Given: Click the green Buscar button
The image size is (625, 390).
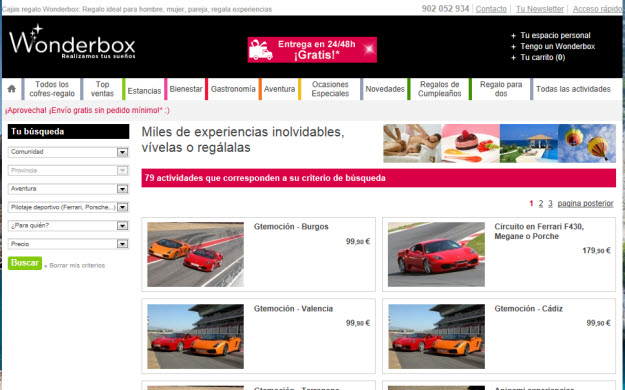Looking at the screenshot, I should tap(25, 263).
